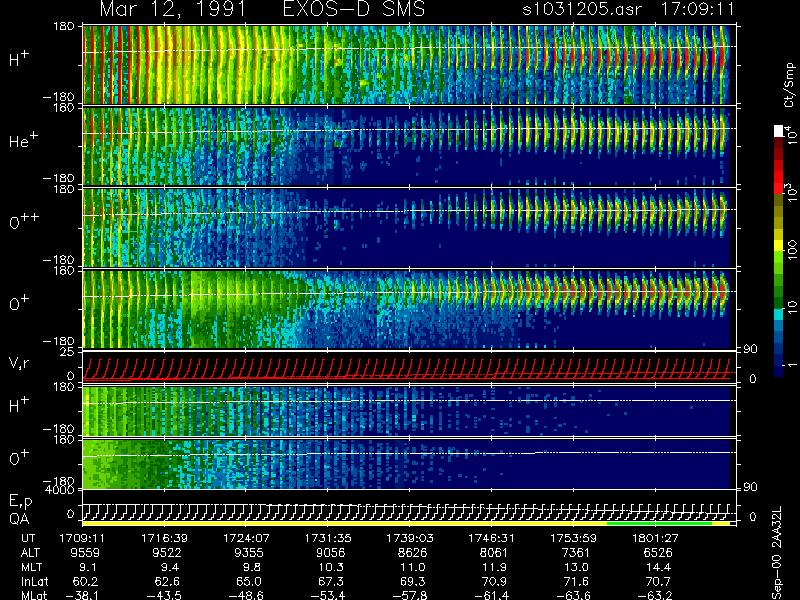Image resolution: width=800 pixels, height=600 pixels.
Task: Click the altitude value '6526'
Action: tap(657, 553)
